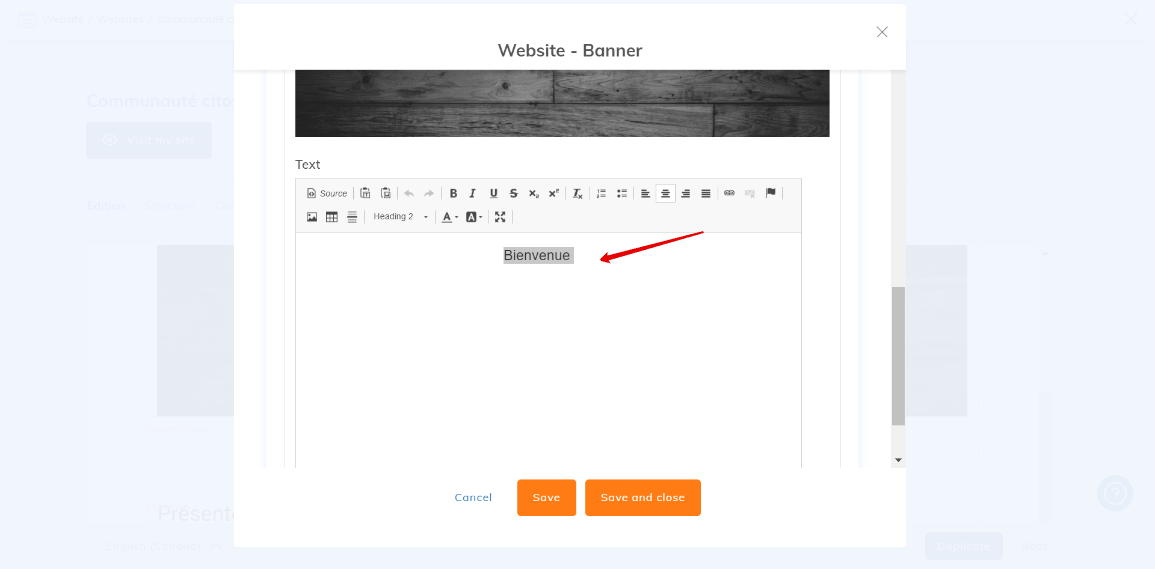Apply superscript formatting
The image size is (1155, 569).
point(554,193)
